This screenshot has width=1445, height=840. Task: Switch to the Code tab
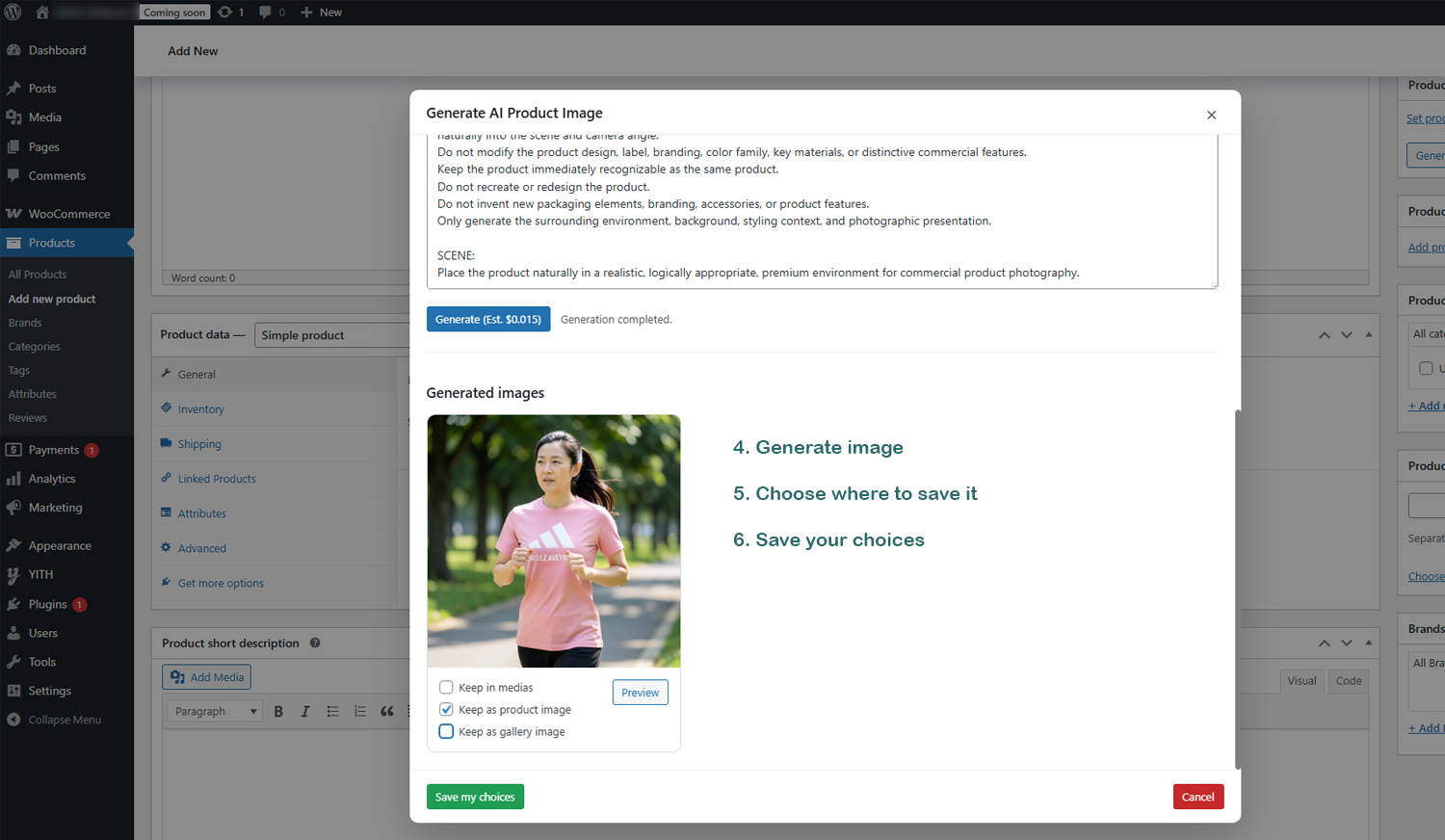point(1348,680)
